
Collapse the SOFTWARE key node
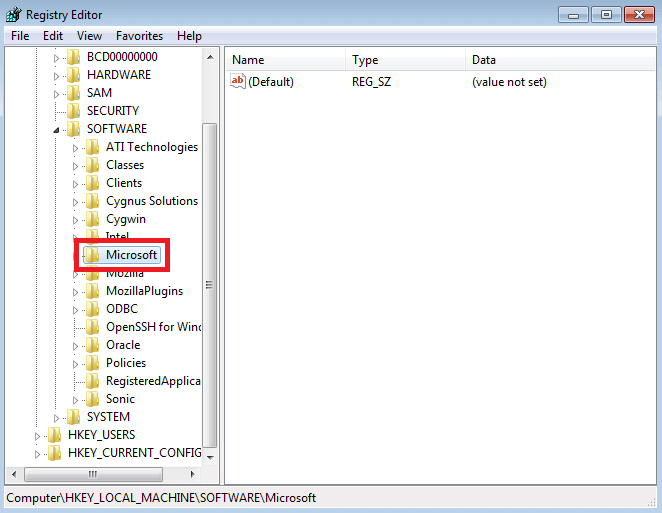click(56, 129)
